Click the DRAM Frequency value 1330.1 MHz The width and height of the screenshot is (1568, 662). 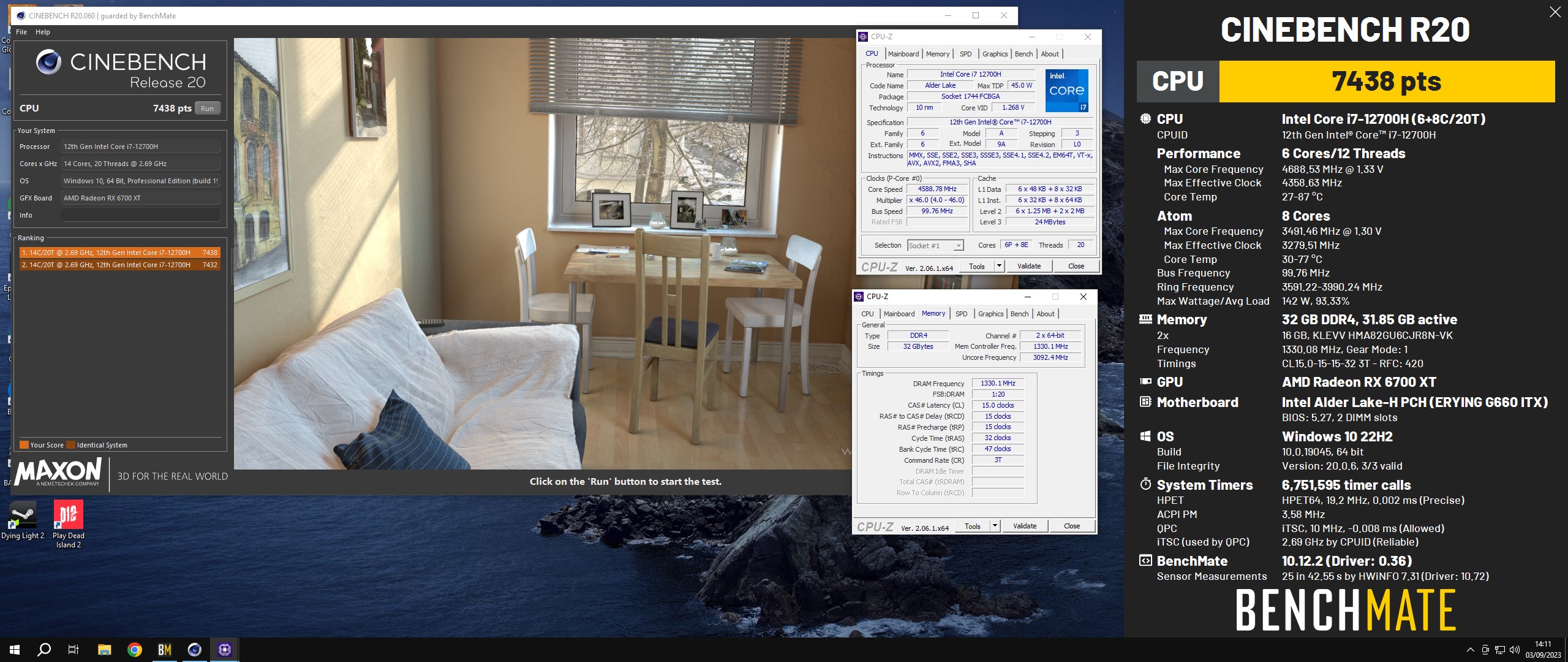point(998,383)
